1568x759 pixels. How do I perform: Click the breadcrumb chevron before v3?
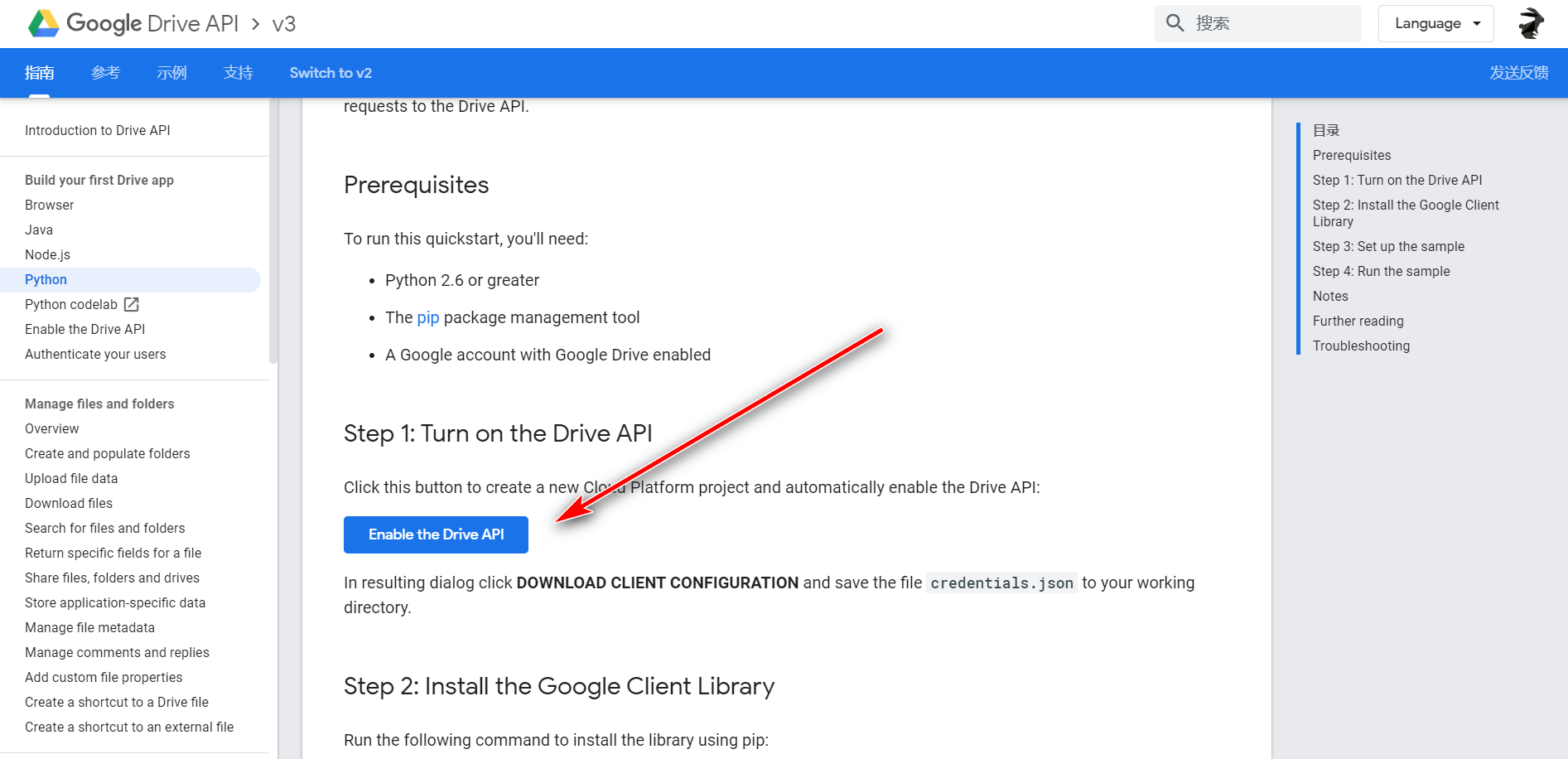pyautogui.click(x=254, y=24)
